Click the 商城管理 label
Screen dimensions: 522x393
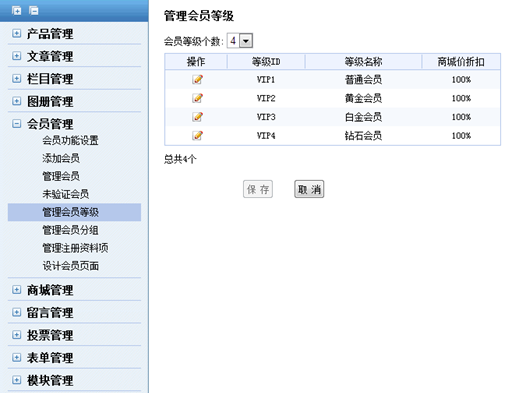click(x=50, y=290)
